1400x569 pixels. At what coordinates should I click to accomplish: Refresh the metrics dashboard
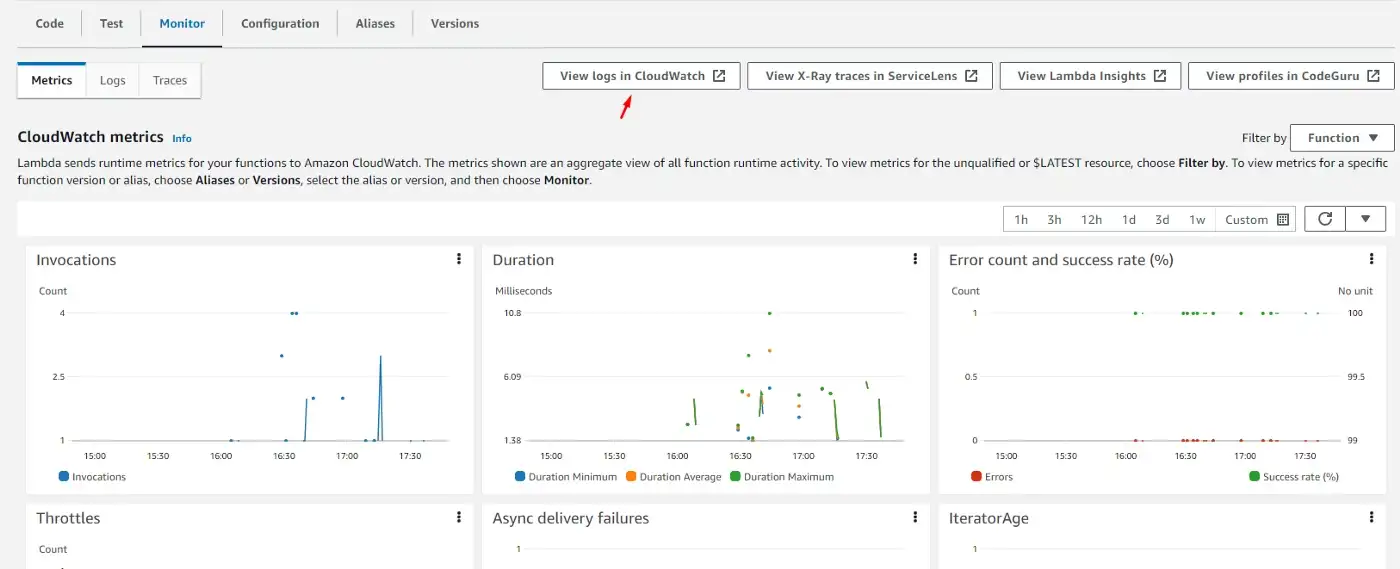click(x=1325, y=219)
